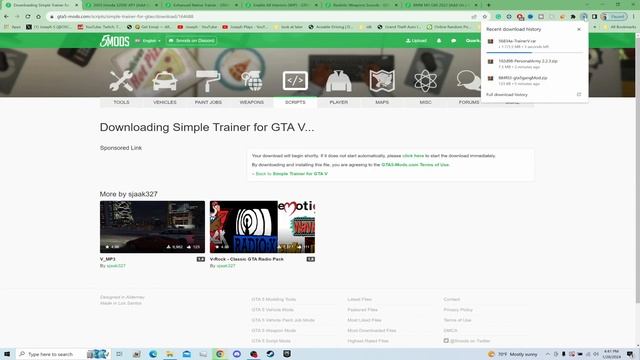The width and height of the screenshot is (640, 360).
Task: Switch to MISC tab
Action: click(426, 102)
